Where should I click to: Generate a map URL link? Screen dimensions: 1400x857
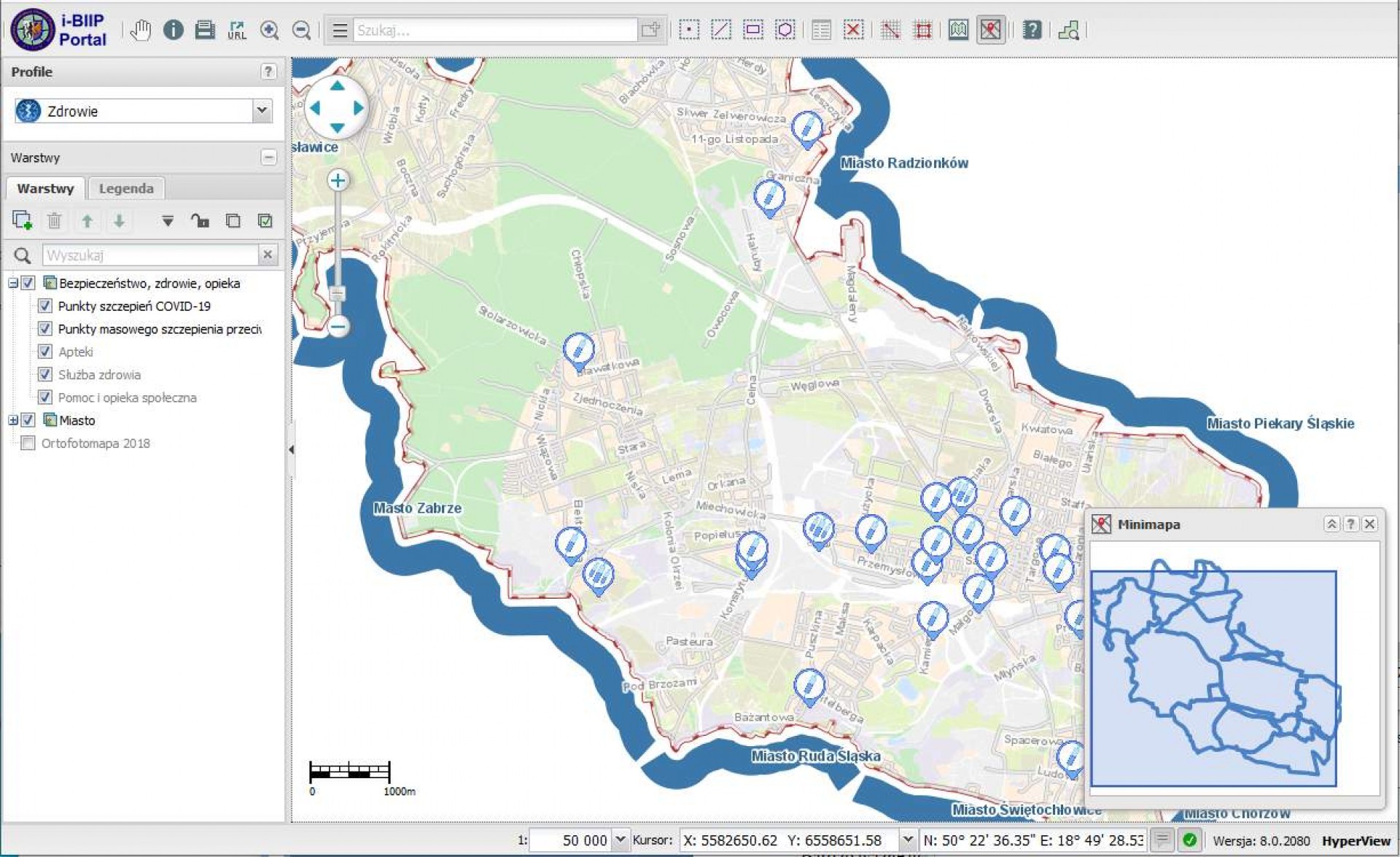coord(237,31)
